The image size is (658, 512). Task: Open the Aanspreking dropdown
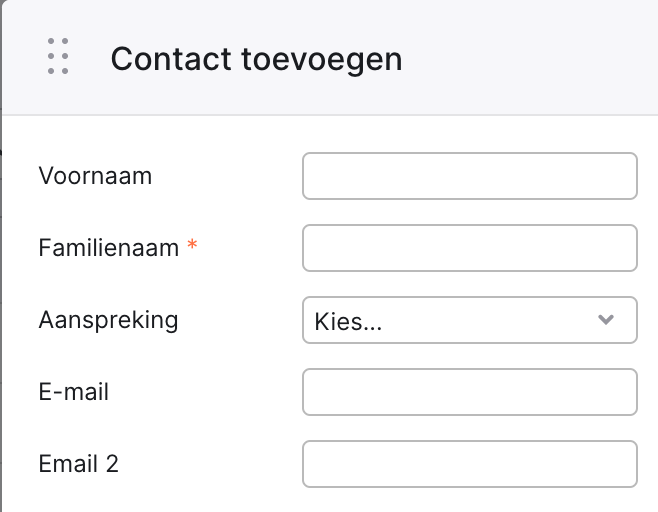click(x=470, y=320)
